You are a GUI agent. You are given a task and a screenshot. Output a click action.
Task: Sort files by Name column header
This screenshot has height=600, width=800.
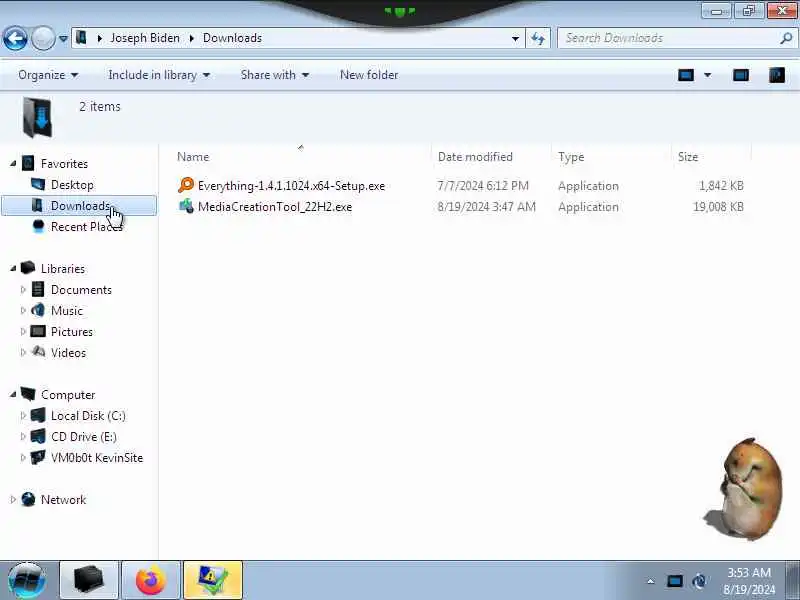point(303,157)
